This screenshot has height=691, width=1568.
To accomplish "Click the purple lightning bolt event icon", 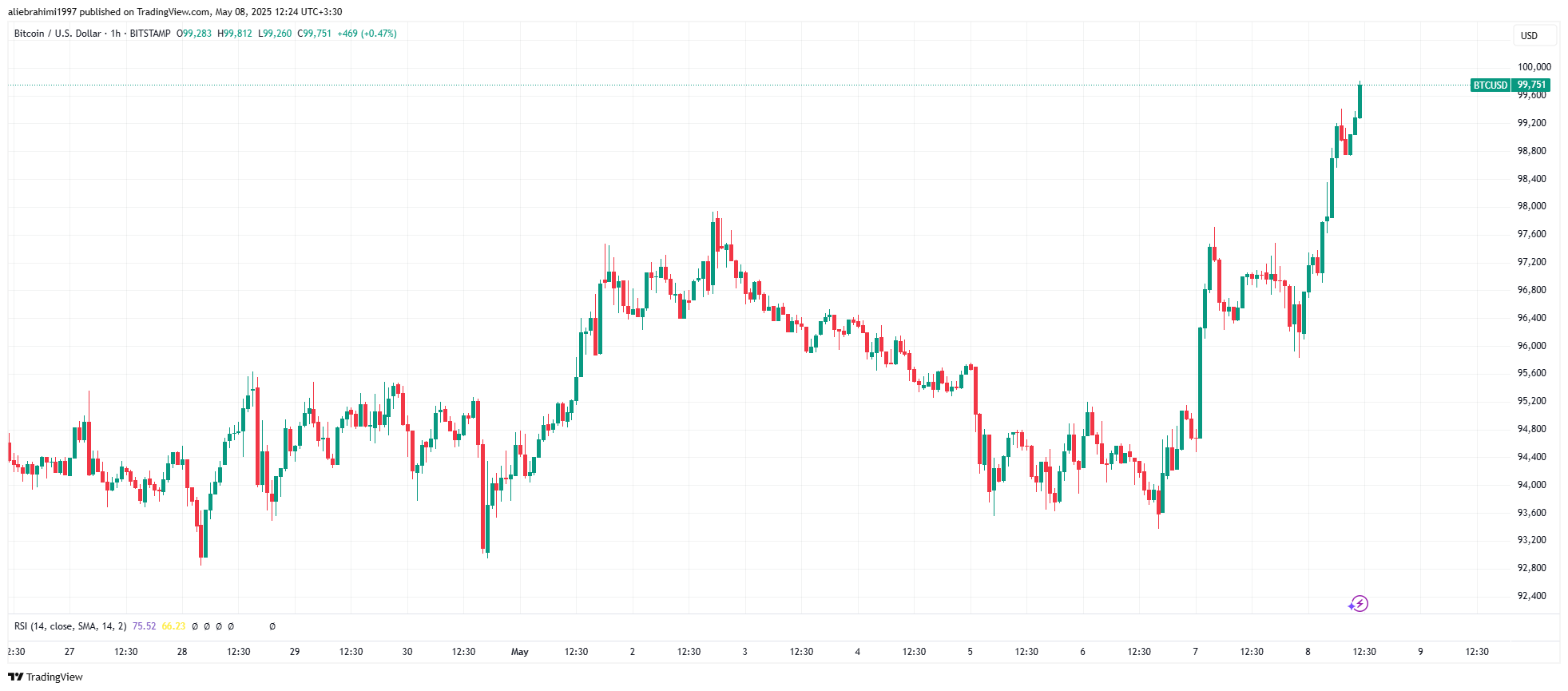I will pyautogui.click(x=1359, y=604).
